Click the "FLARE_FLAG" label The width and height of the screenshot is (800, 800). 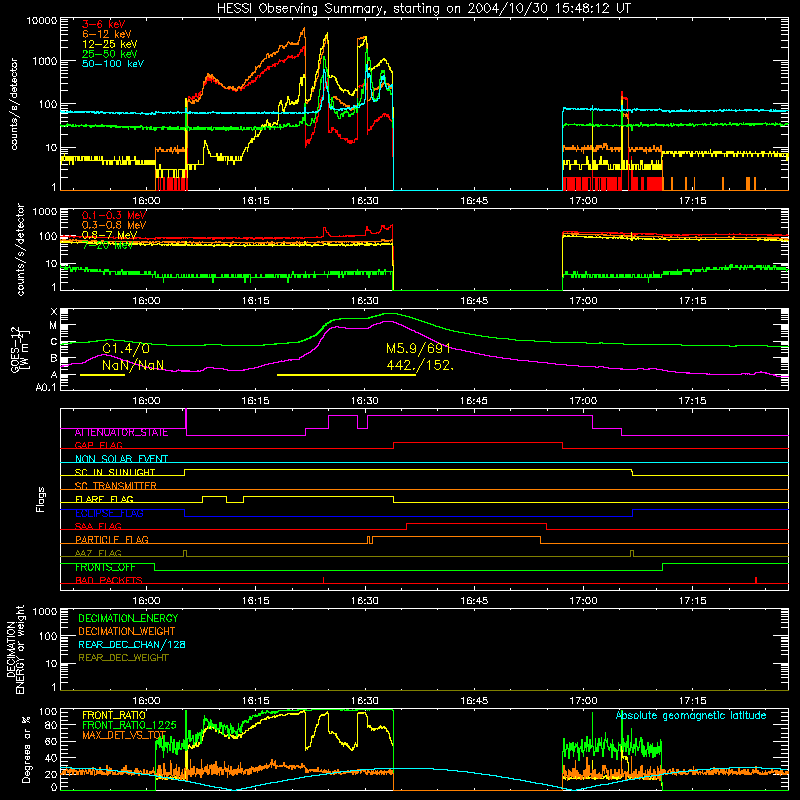104,499
